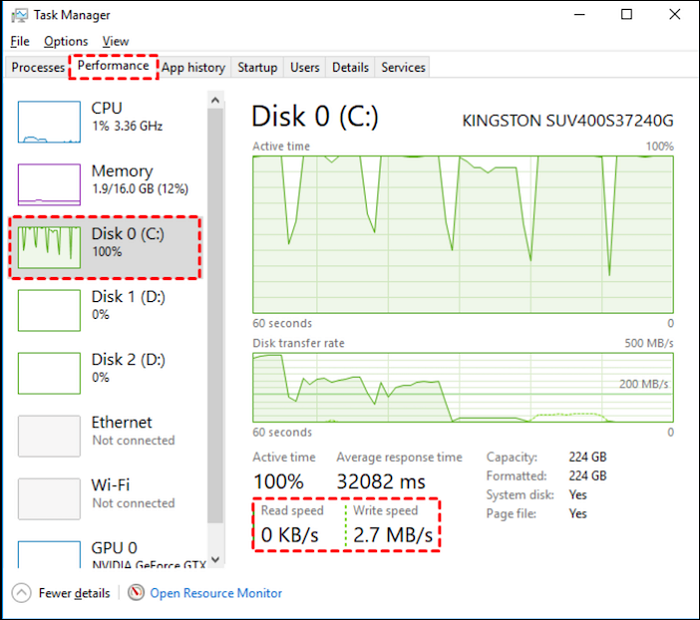The width and height of the screenshot is (700, 620).
Task: Switch to the Processes tab
Action: click(38, 67)
